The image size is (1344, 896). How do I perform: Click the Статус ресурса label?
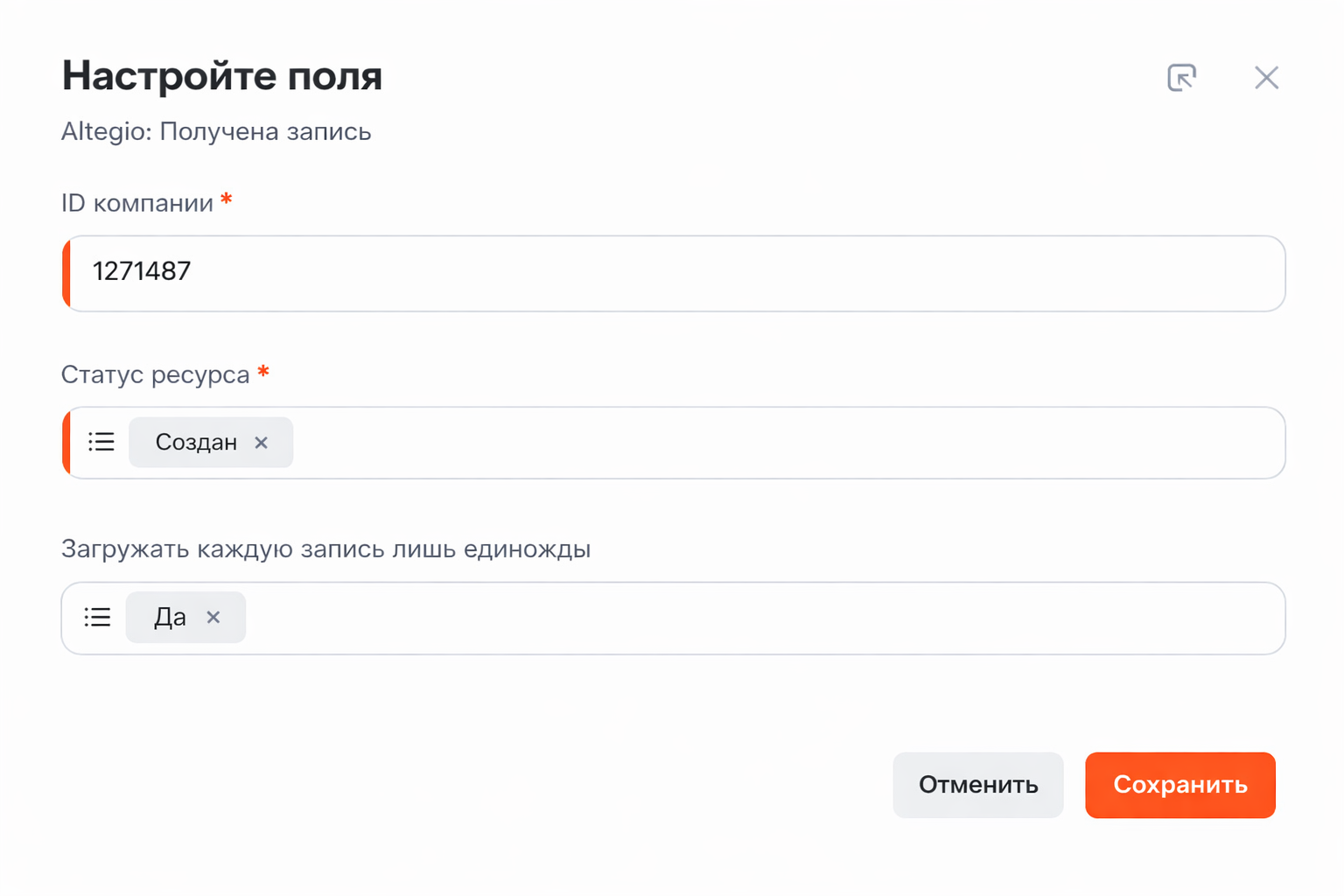click(x=156, y=374)
